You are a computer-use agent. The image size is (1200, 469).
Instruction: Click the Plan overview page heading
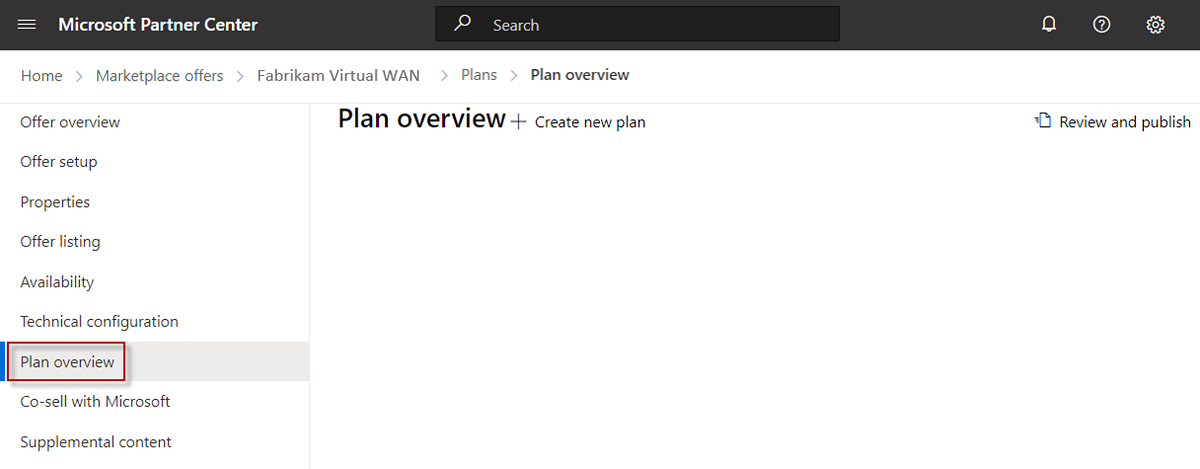[x=422, y=119]
